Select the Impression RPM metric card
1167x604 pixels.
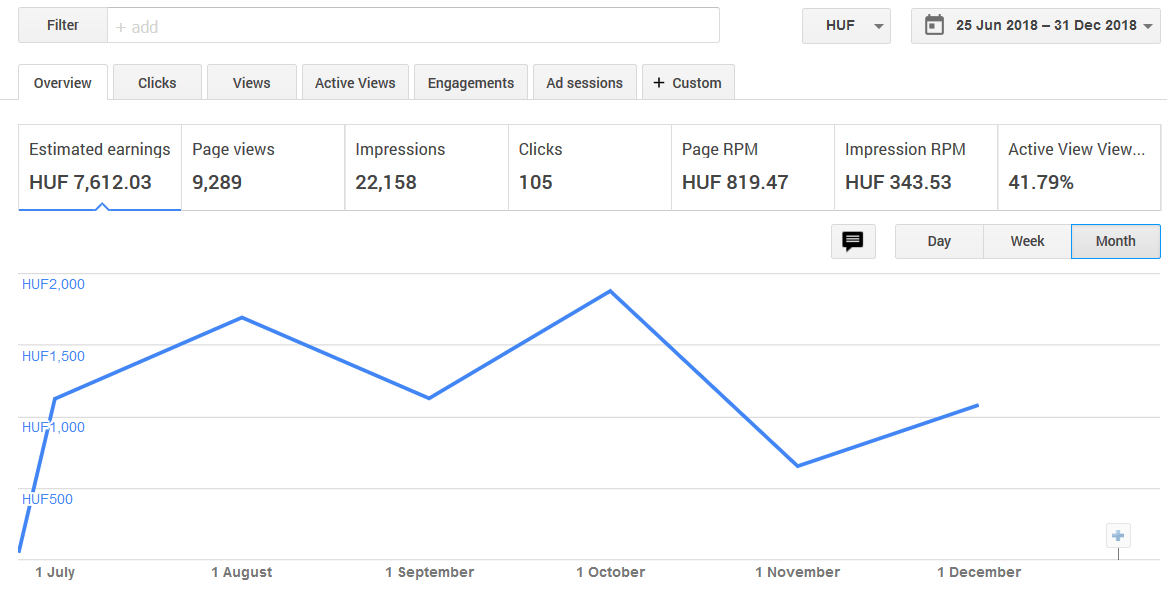point(915,167)
